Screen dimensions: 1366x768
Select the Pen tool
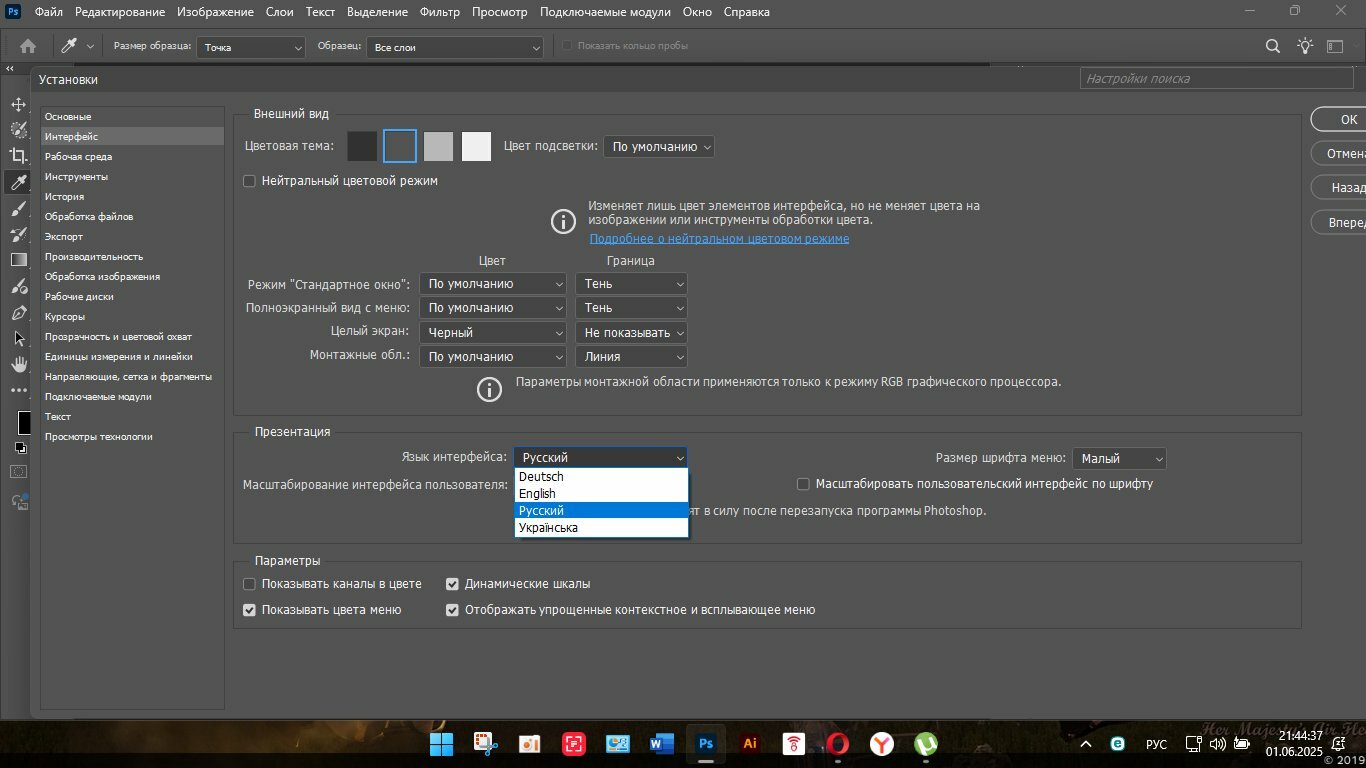(18, 312)
